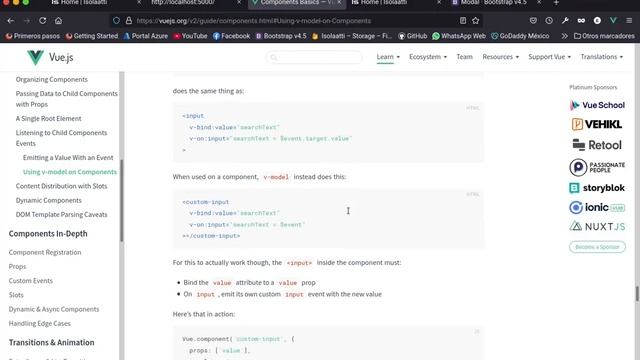The height and width of the screenshot is (360, 640).
Task: Reload the page with the refresh icon
Action: pyautogui.click(x=42, y=20)
